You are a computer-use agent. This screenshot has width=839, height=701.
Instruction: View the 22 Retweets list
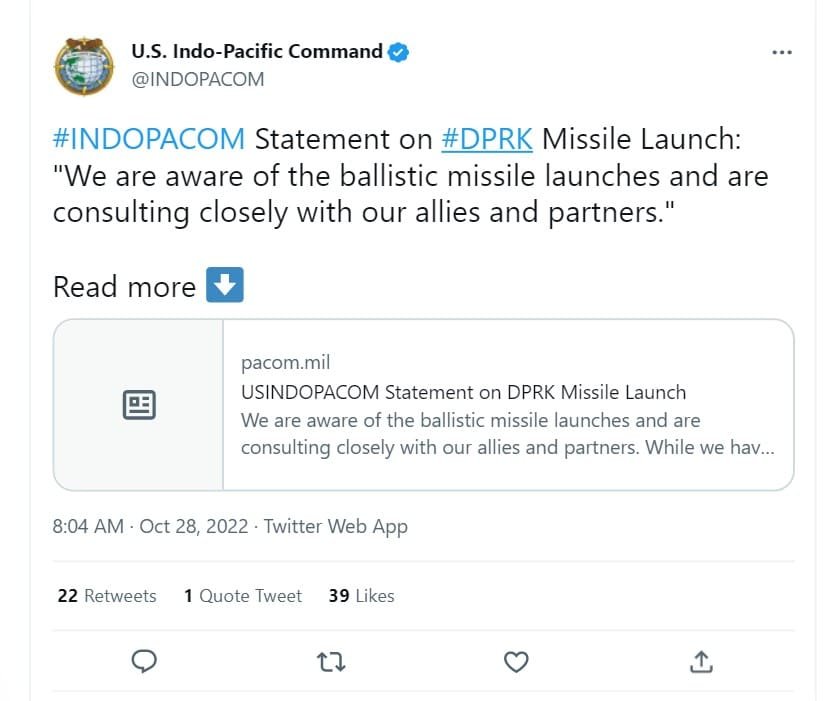pyautogui.click(x=105, y=595)
